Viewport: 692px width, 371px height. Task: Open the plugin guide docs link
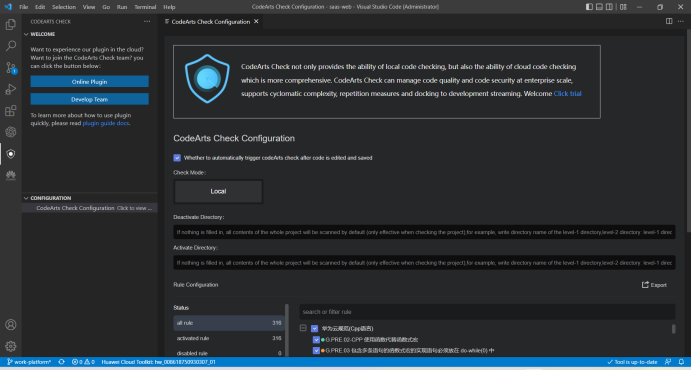pyautogui.click(x=105, y=124)
